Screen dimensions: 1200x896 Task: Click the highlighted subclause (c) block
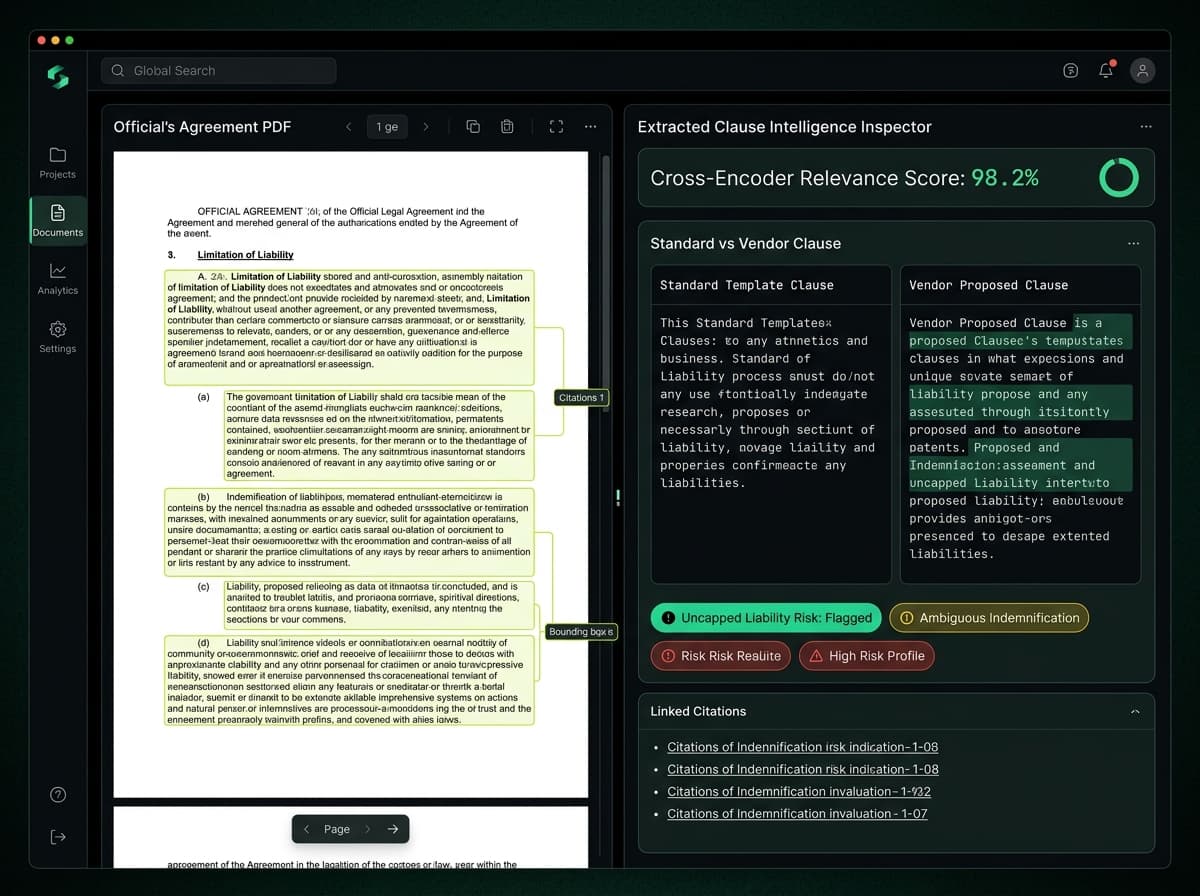click(379, 603)
